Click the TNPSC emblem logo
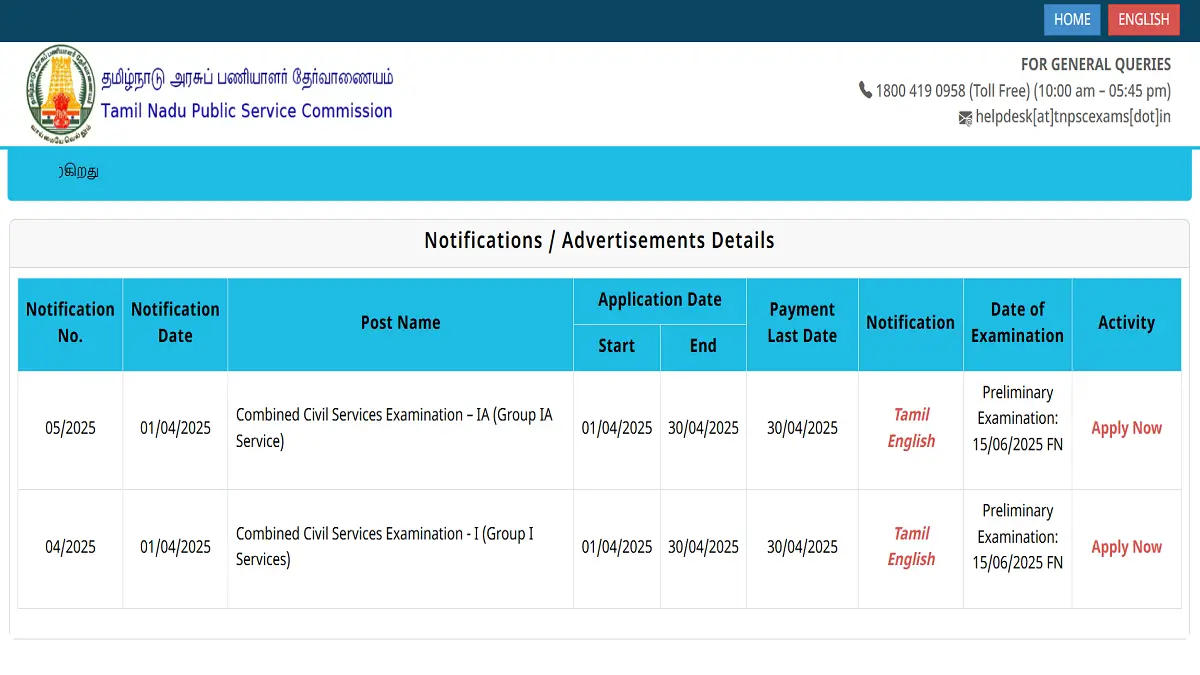This screenshot has width=1200, height=675. point(60,92)
